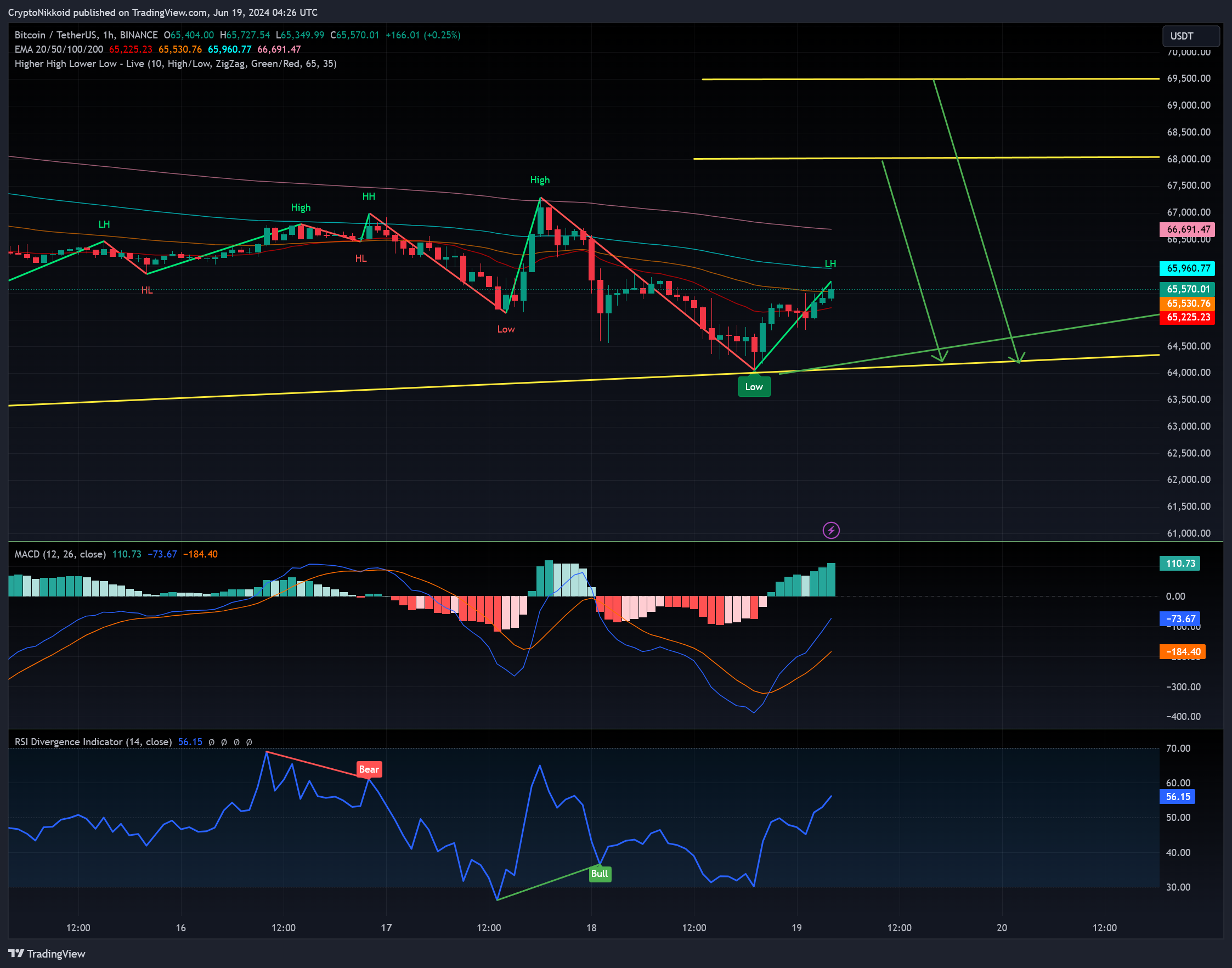This screenshot has height=968, width=1232.
Task: Click the C65,570.01 close value in header
Action: tap(354, 35)
